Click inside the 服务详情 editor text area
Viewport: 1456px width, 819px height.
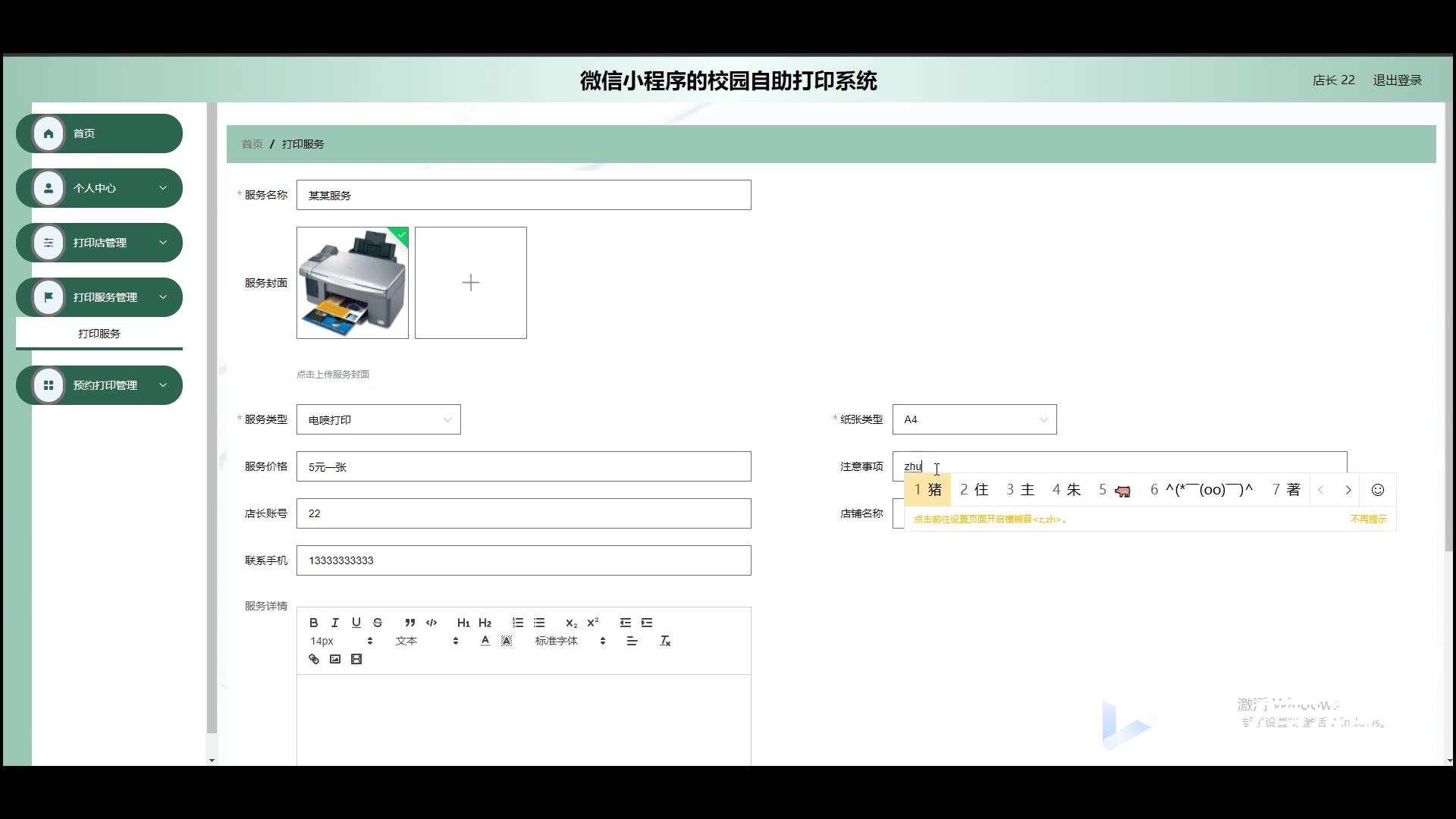[524, 720]
